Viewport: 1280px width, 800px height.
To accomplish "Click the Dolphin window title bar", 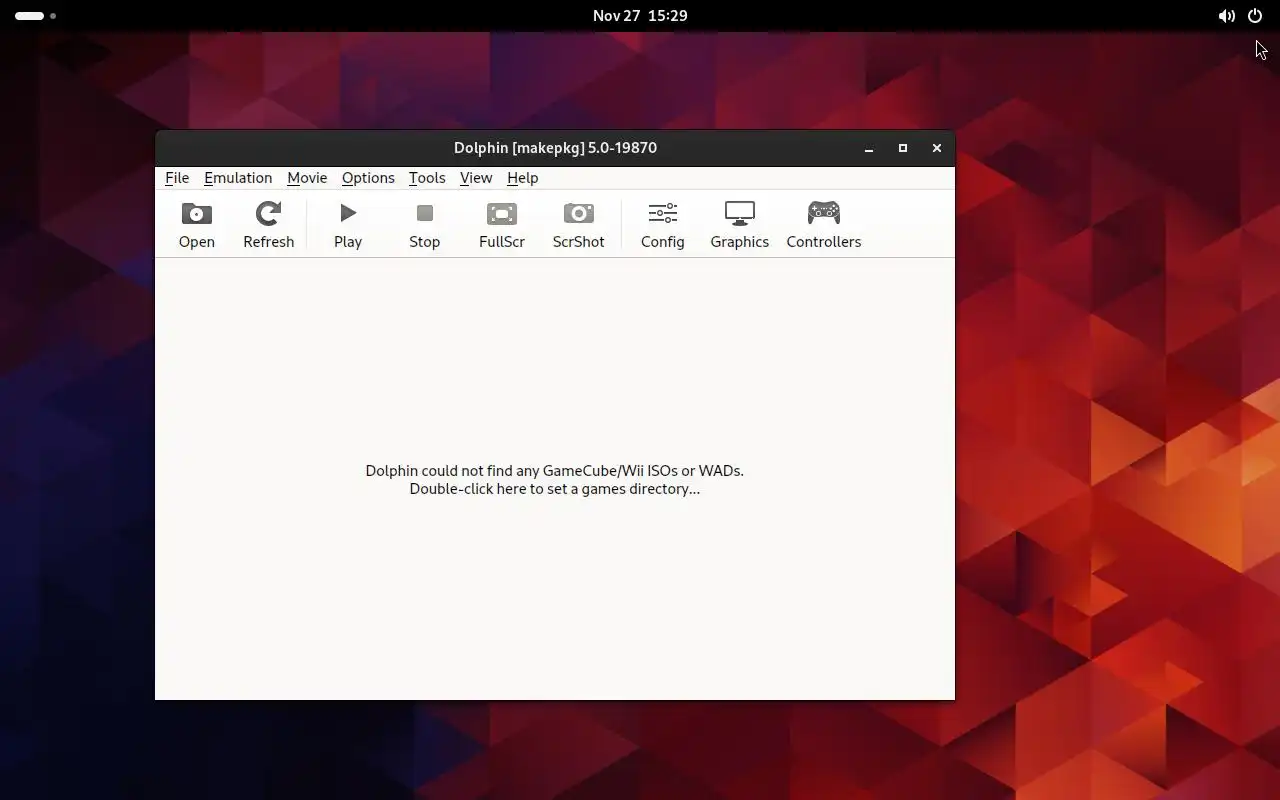I will pyautogui.click(x=555, y=148).
